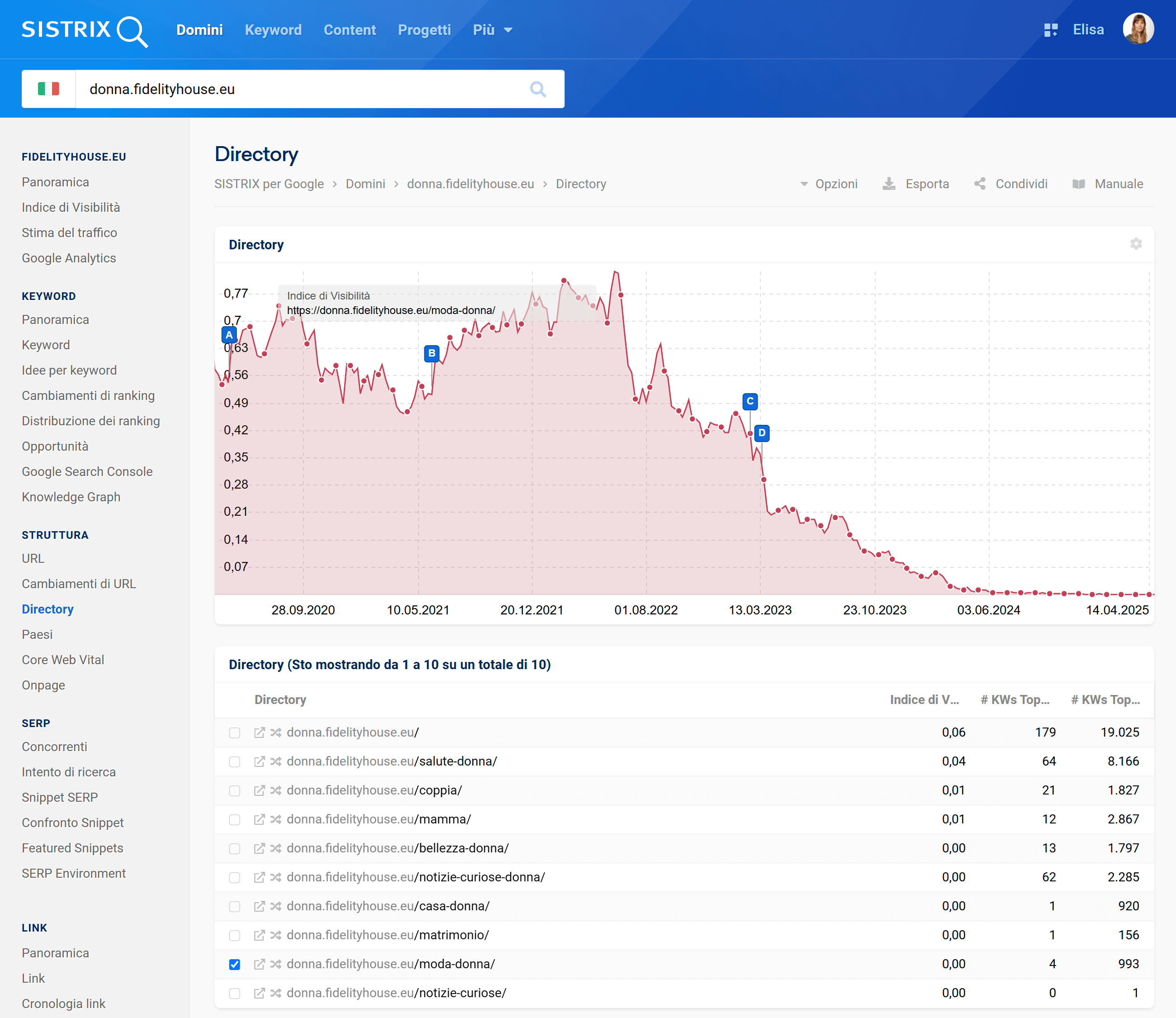Check the mamma row checkbox
Screen dimensions: 1176x1018
[x=234, y=820]
